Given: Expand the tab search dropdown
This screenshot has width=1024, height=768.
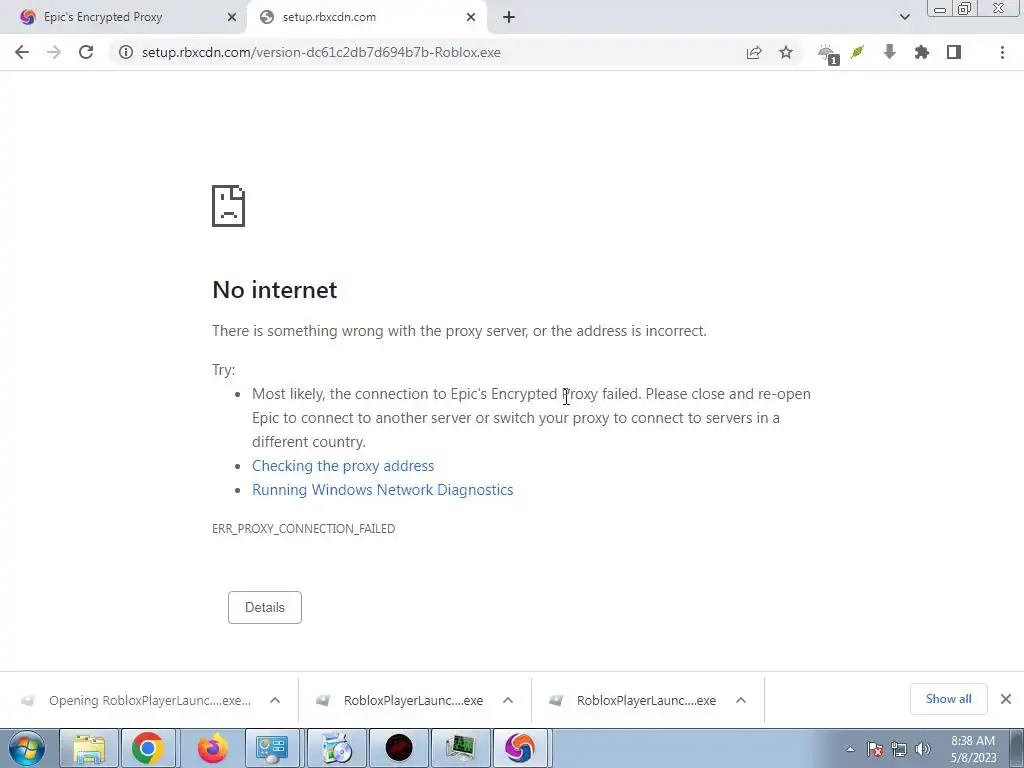Looking at the screenshot, I should click(x=904, y=18).
